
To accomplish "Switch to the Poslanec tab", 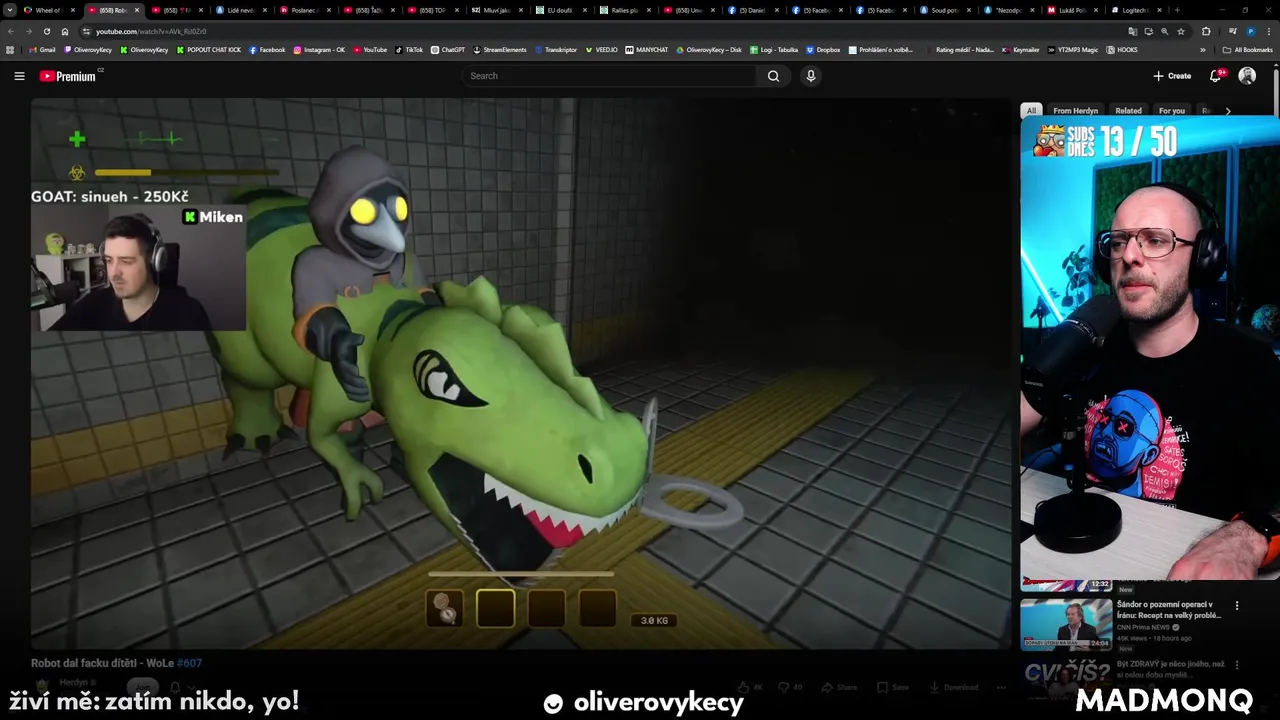I will (x=305, y=10).
